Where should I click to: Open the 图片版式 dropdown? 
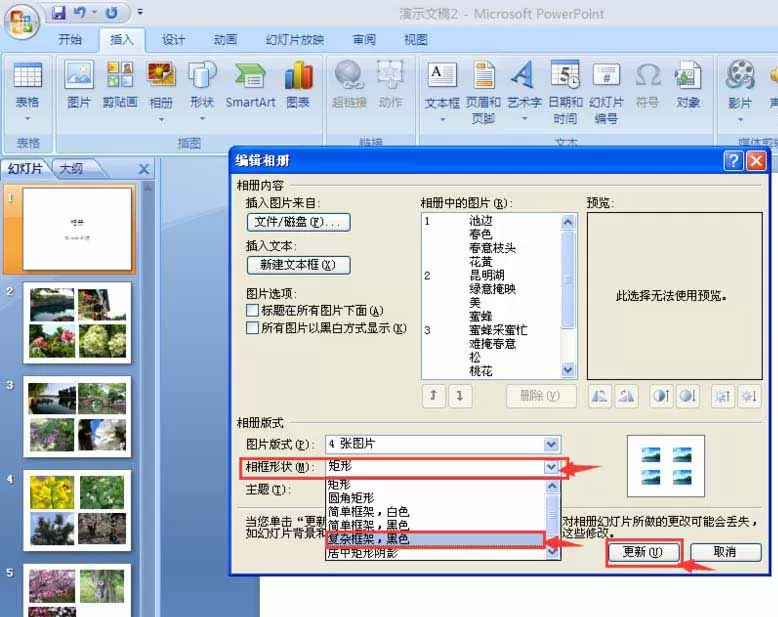(x=551, y=444)
